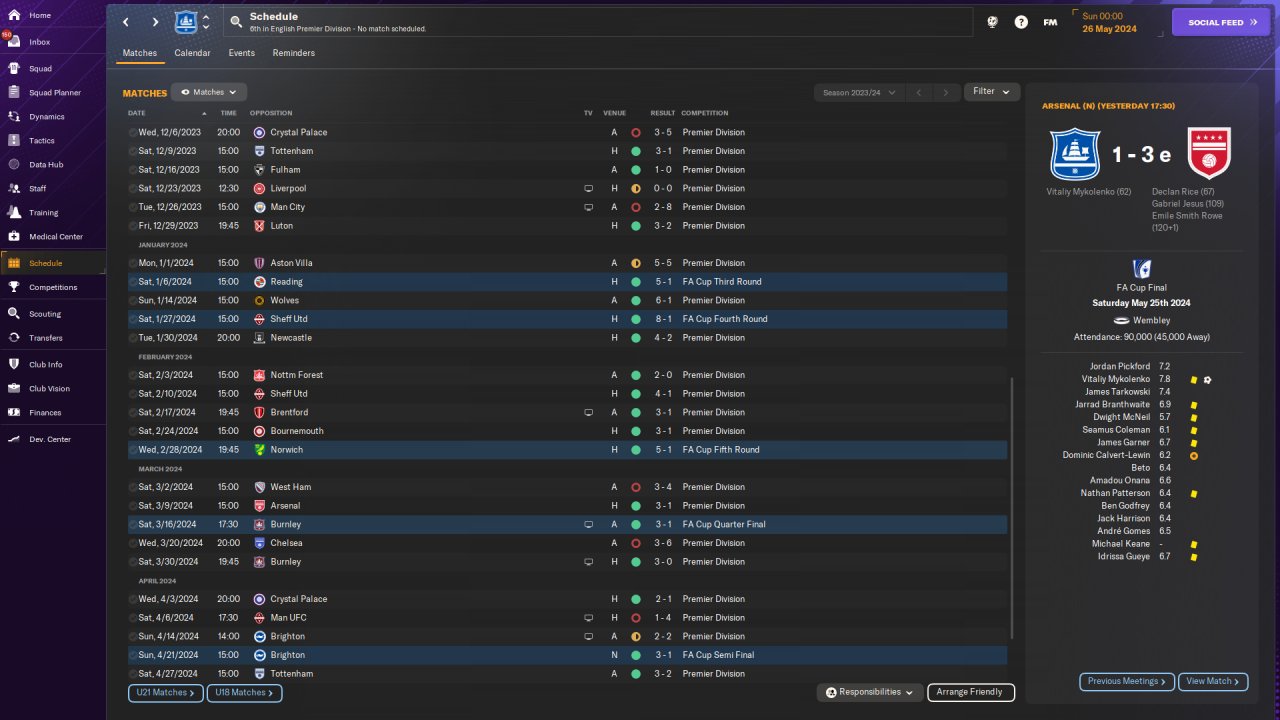The image size is (1280, 720).
Task: Click the up/down chevrons beside the club badge
Action: tap(206, 22)
